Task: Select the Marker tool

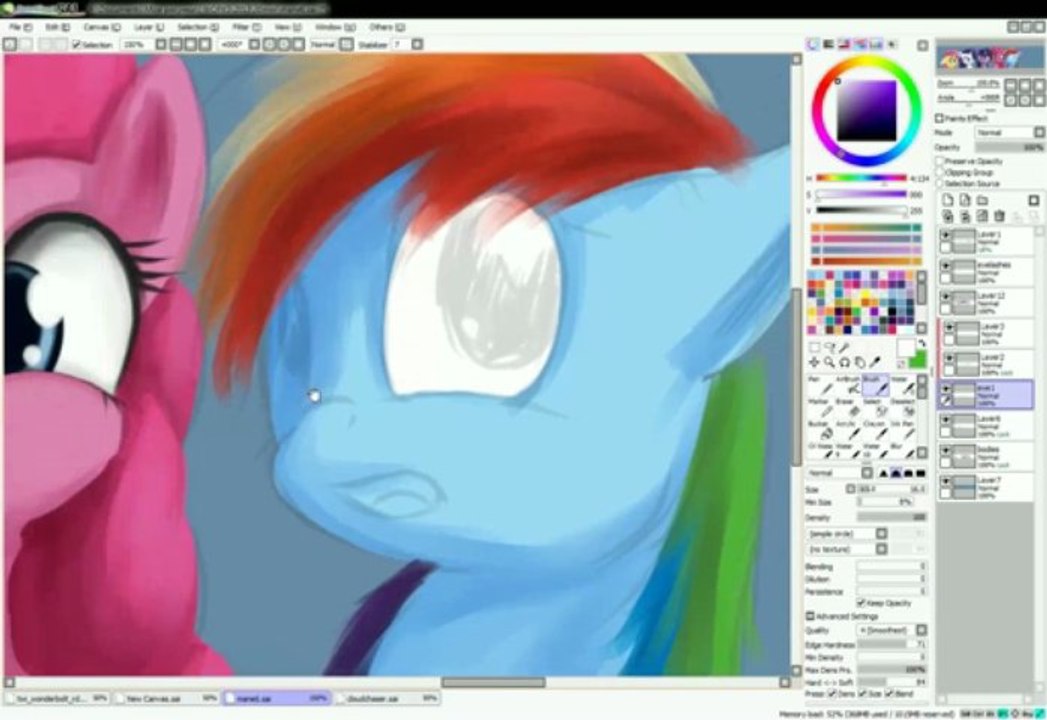Action: pos(820,408)
